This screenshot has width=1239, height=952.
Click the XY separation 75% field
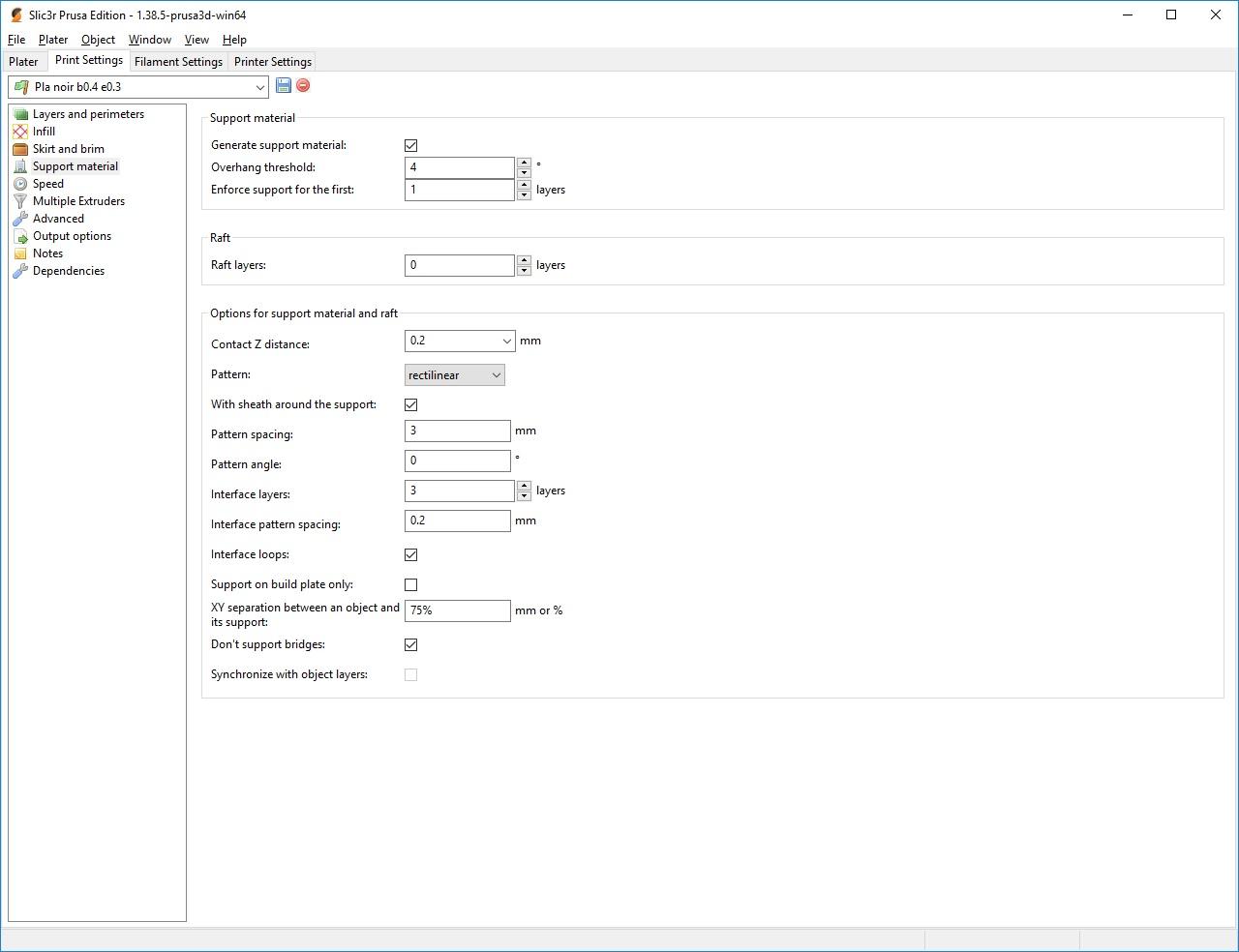[x=457, y=610]
